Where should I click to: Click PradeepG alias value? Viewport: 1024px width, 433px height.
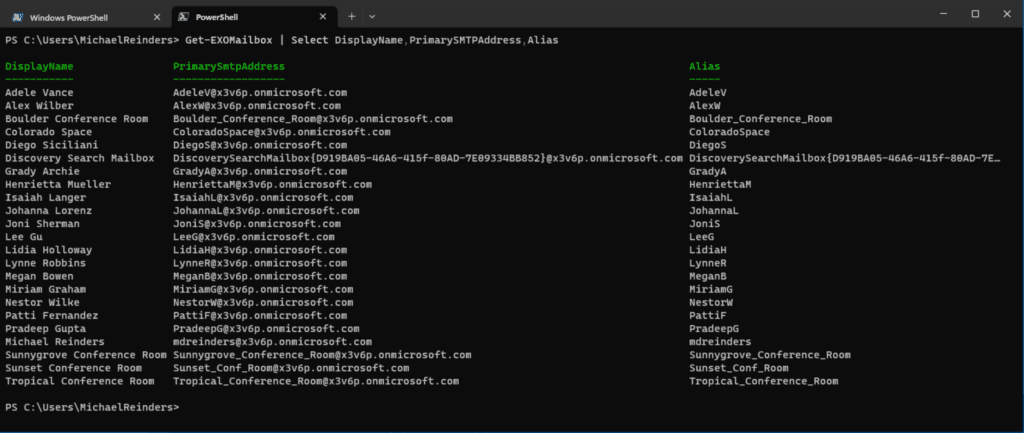coord(714,329)
